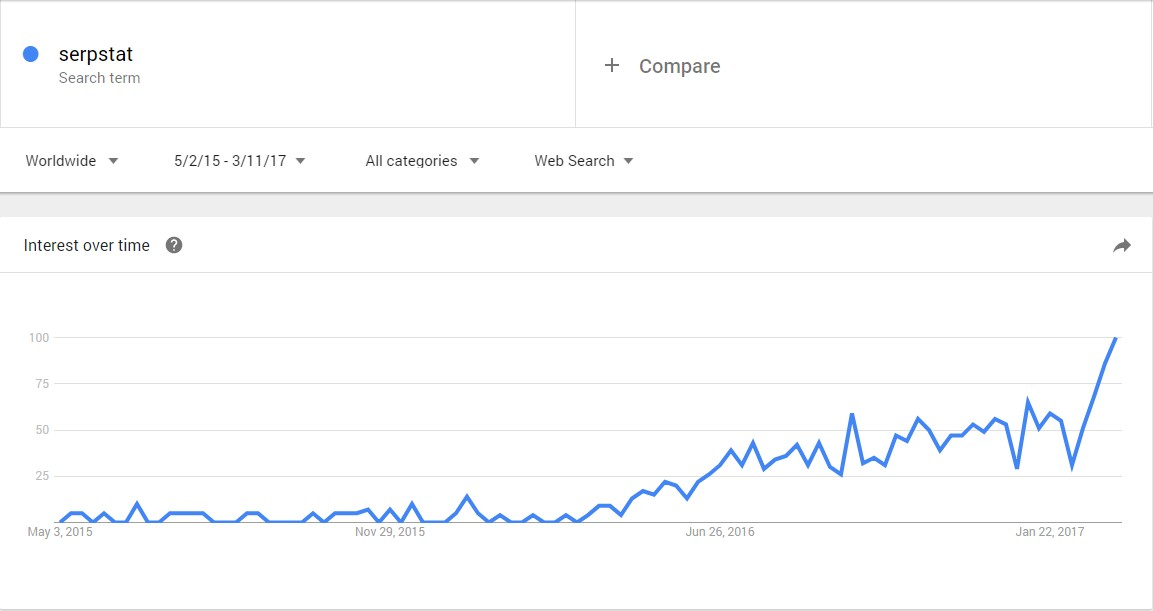Click the blue serpstat color dot
The image size is (1153, 611).
pyautogui.click(x=31, y=54)
